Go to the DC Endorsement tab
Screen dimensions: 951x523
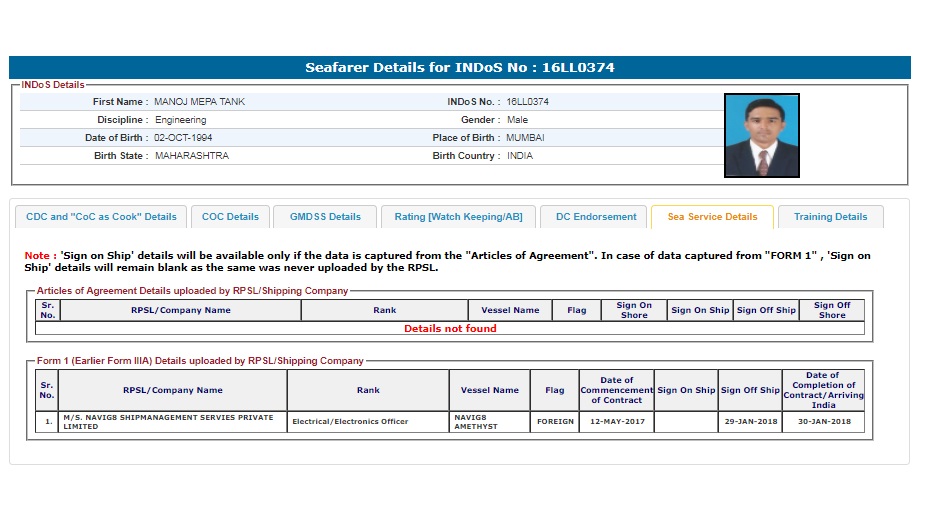pyautogui.click(x=596, y=217)
